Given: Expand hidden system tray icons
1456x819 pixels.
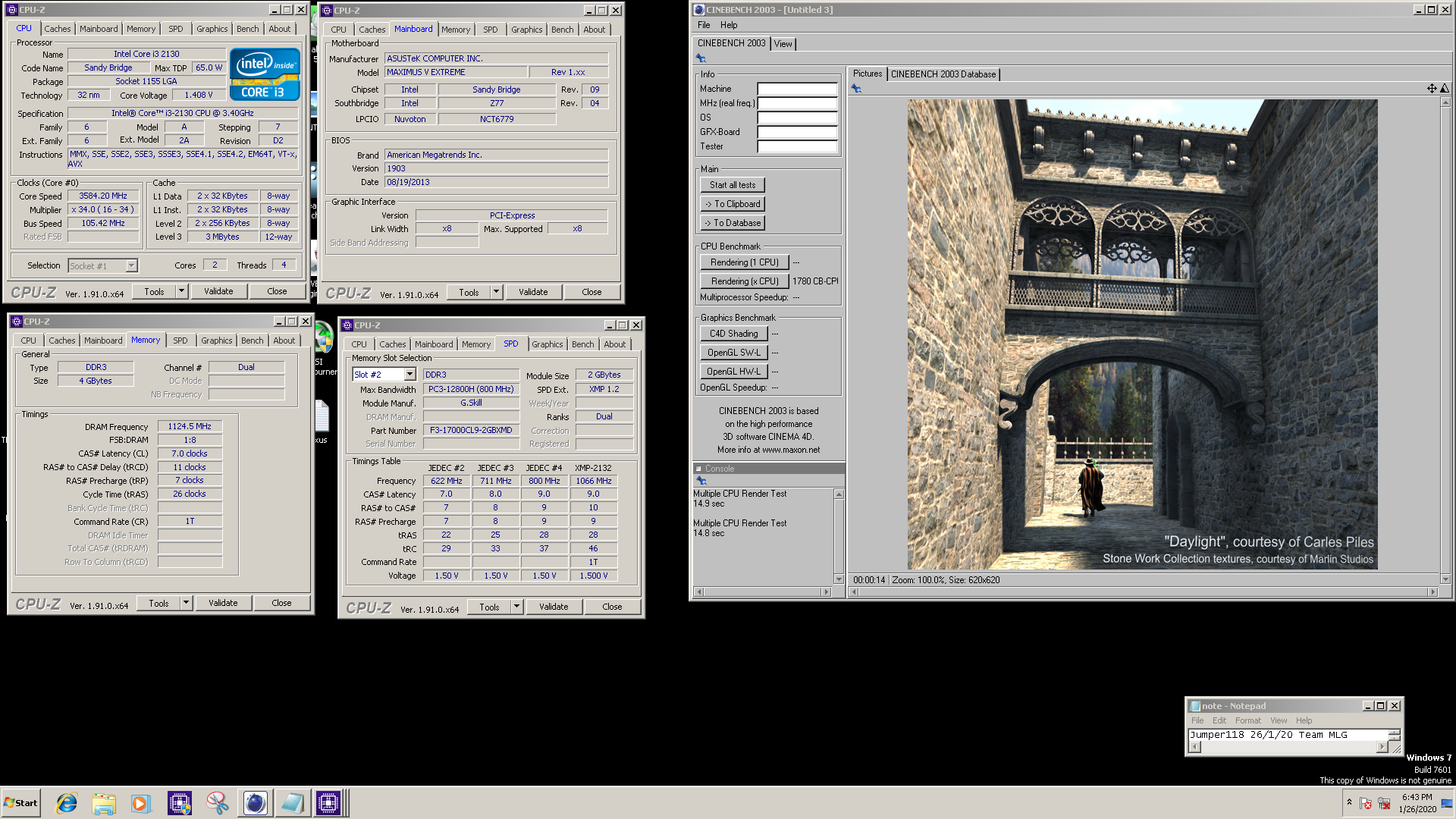Looking at the screenshot, I should (1349, 802).
